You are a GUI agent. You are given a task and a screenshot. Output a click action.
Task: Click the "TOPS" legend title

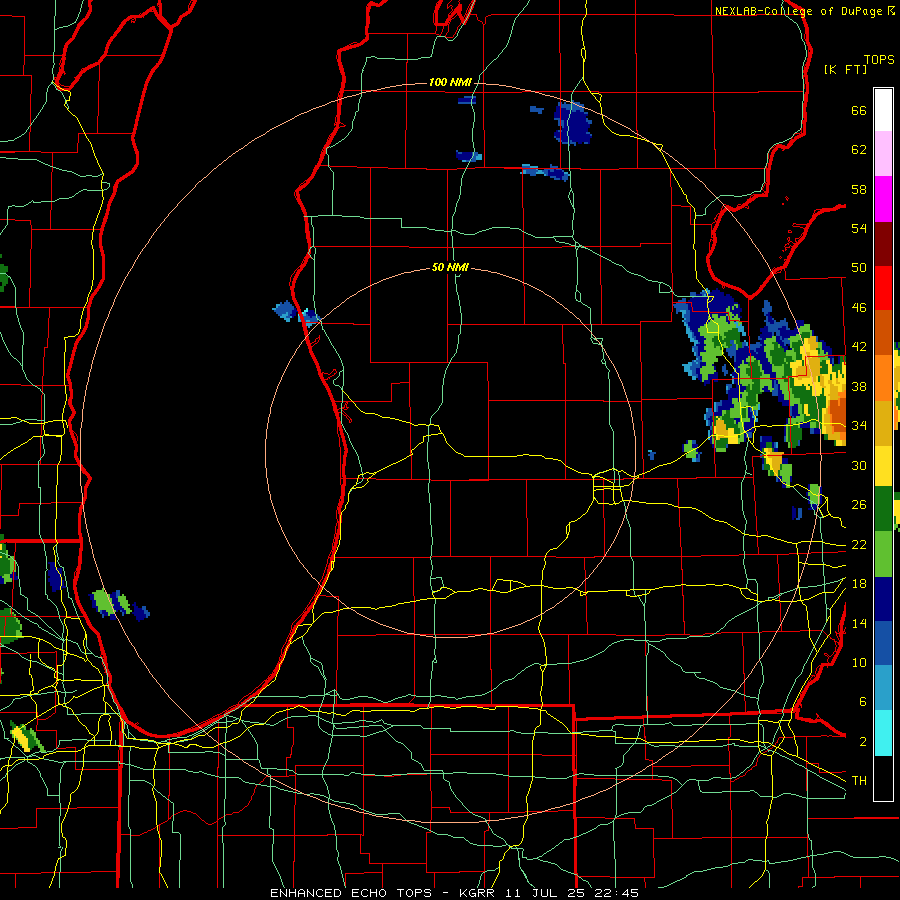pyautogui.click(x=879, y=59)
